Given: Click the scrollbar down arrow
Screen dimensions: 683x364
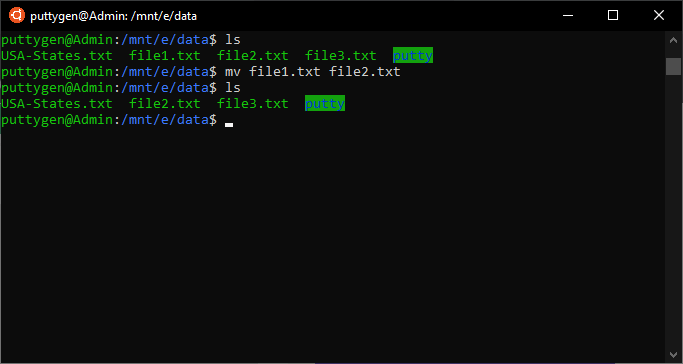Looking at the screenshot, I should 673,354.
